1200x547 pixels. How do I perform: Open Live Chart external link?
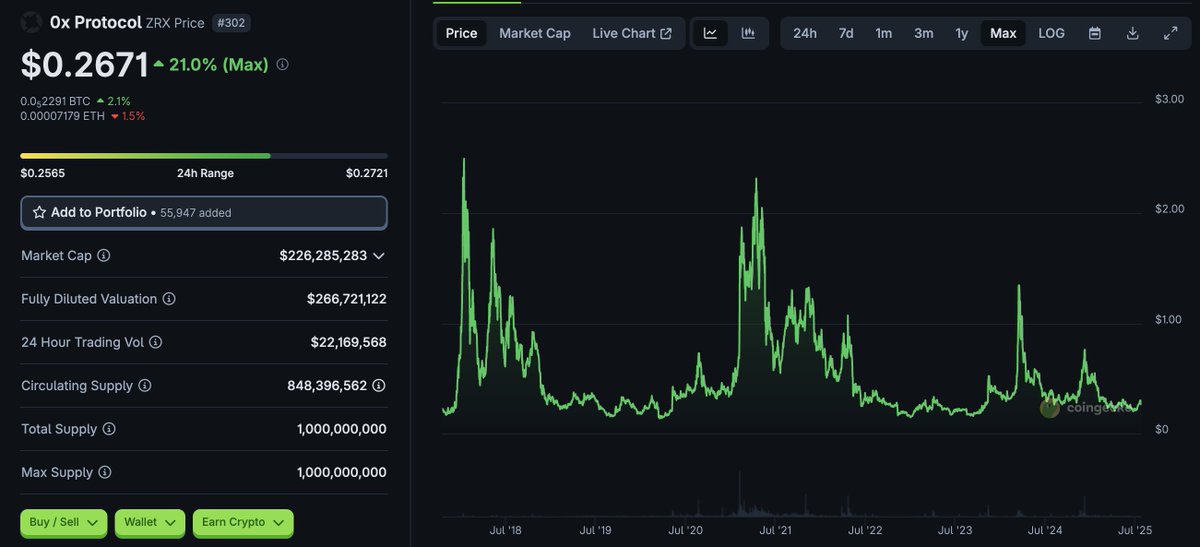tap(632, 33)
